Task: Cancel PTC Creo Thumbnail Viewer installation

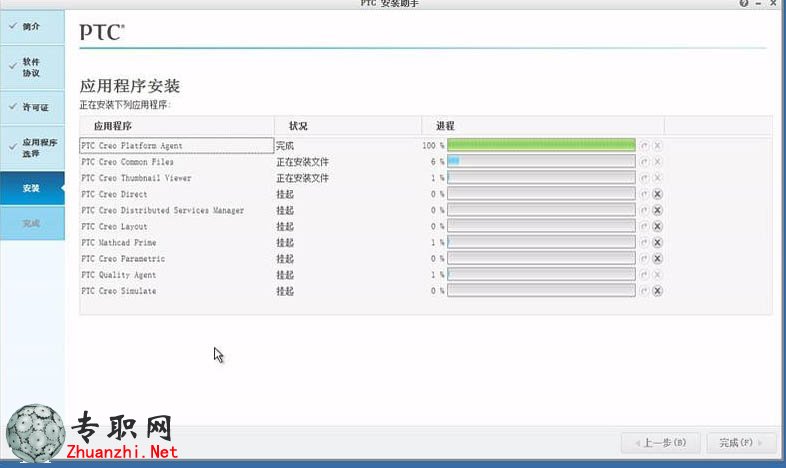Action: tap(657, 178)
